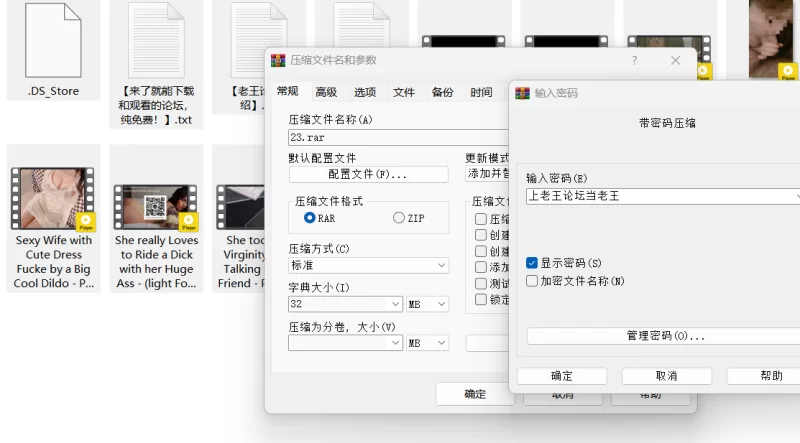Click the yellow Player badge on top-right thumbnail
The width and height of the screenshot is (800, 443).
click(788, 71)
